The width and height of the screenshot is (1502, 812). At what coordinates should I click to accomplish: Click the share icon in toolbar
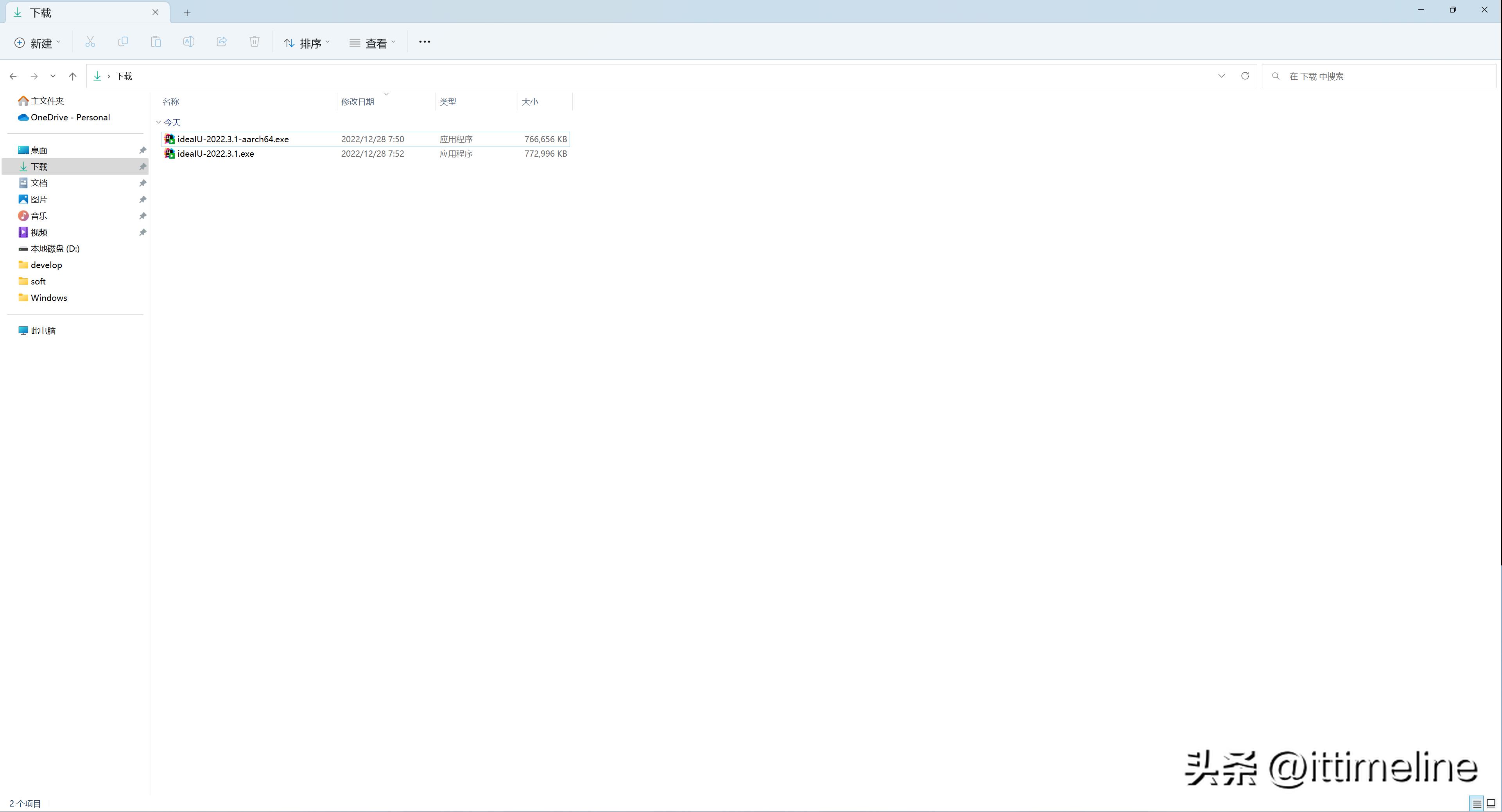(x=222, y=42)
